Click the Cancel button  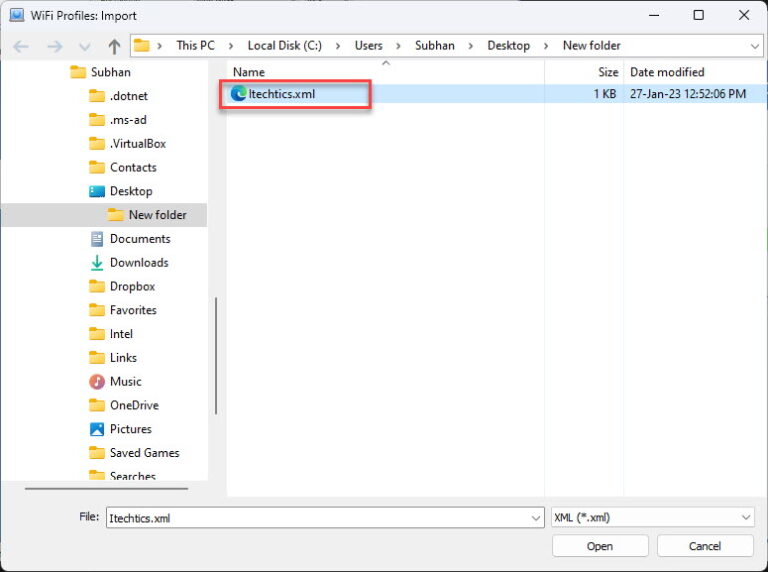705,546
